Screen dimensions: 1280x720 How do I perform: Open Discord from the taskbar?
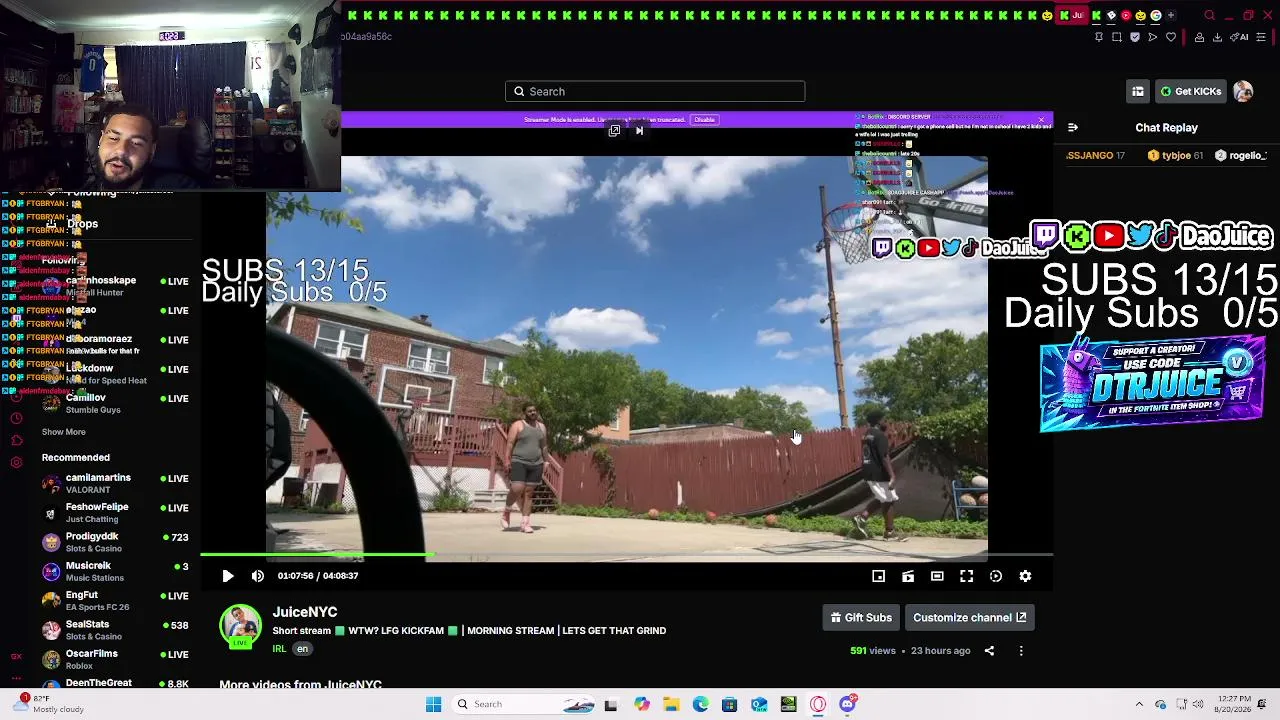[x=848, y=704]
